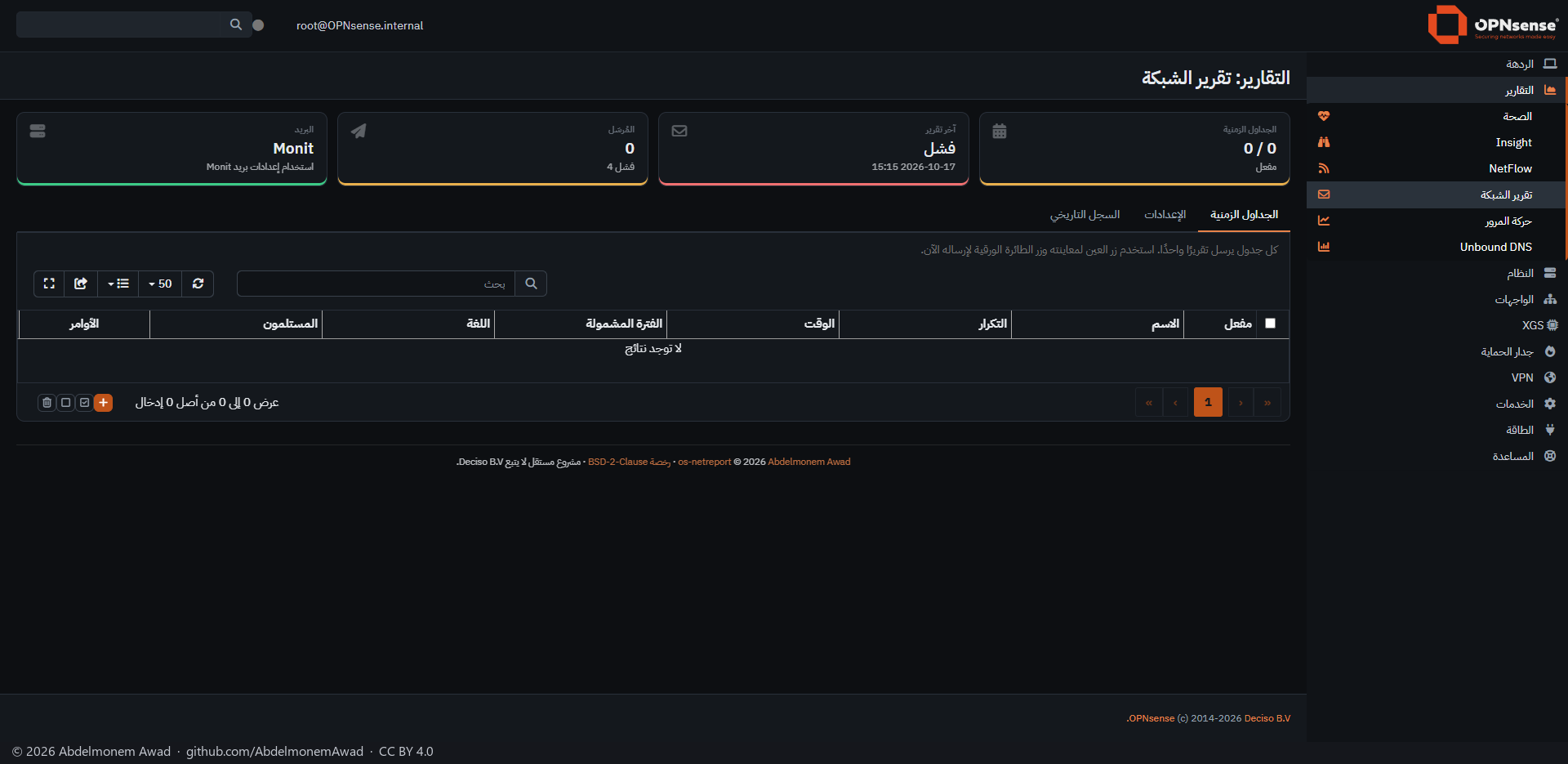This screenshot has height=764, width=1568.
Task: Delete selected schedules with trash icon
Action: [47, 402]
